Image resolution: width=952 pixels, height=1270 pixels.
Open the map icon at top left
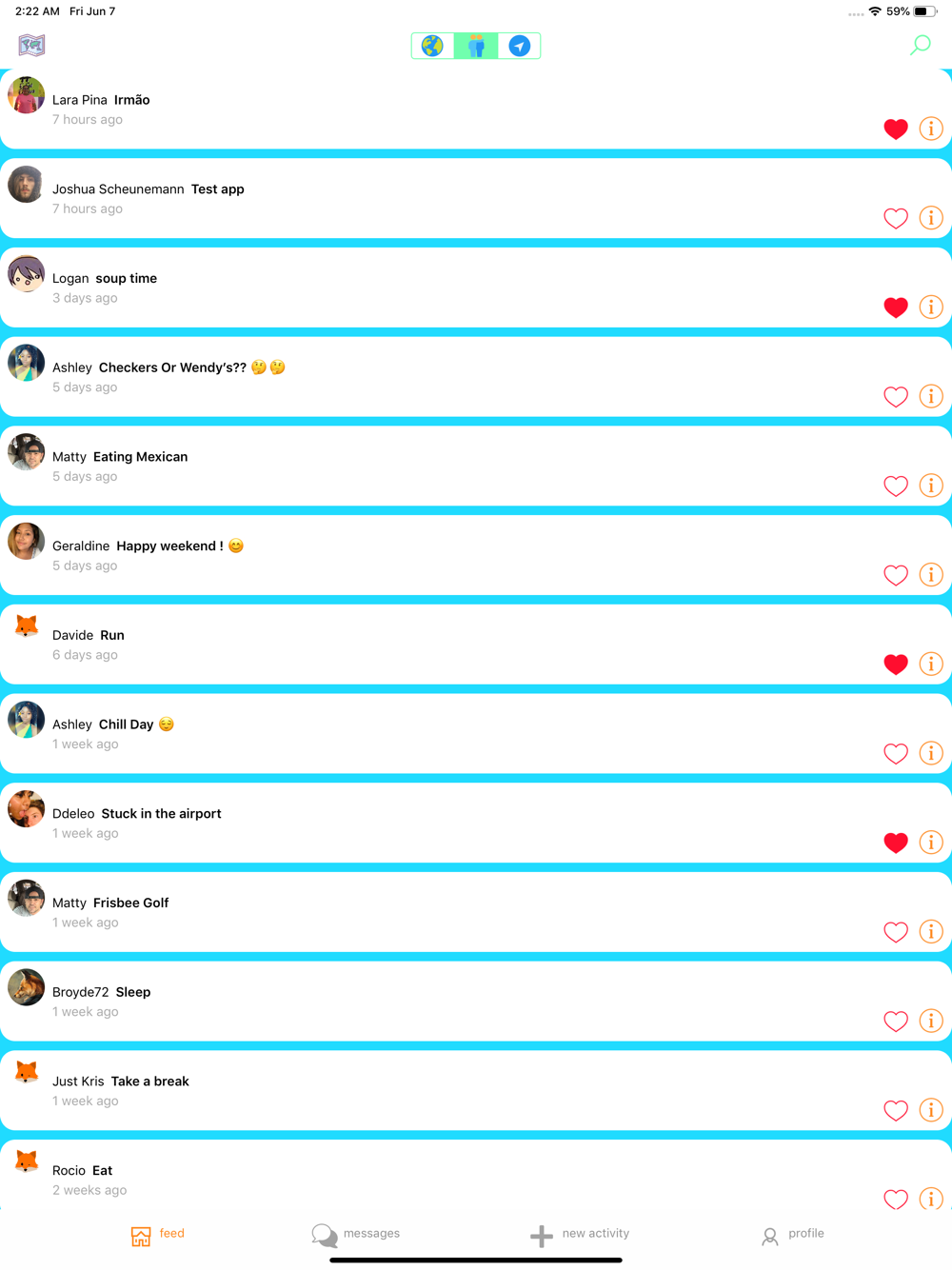(x=31, y=45)
